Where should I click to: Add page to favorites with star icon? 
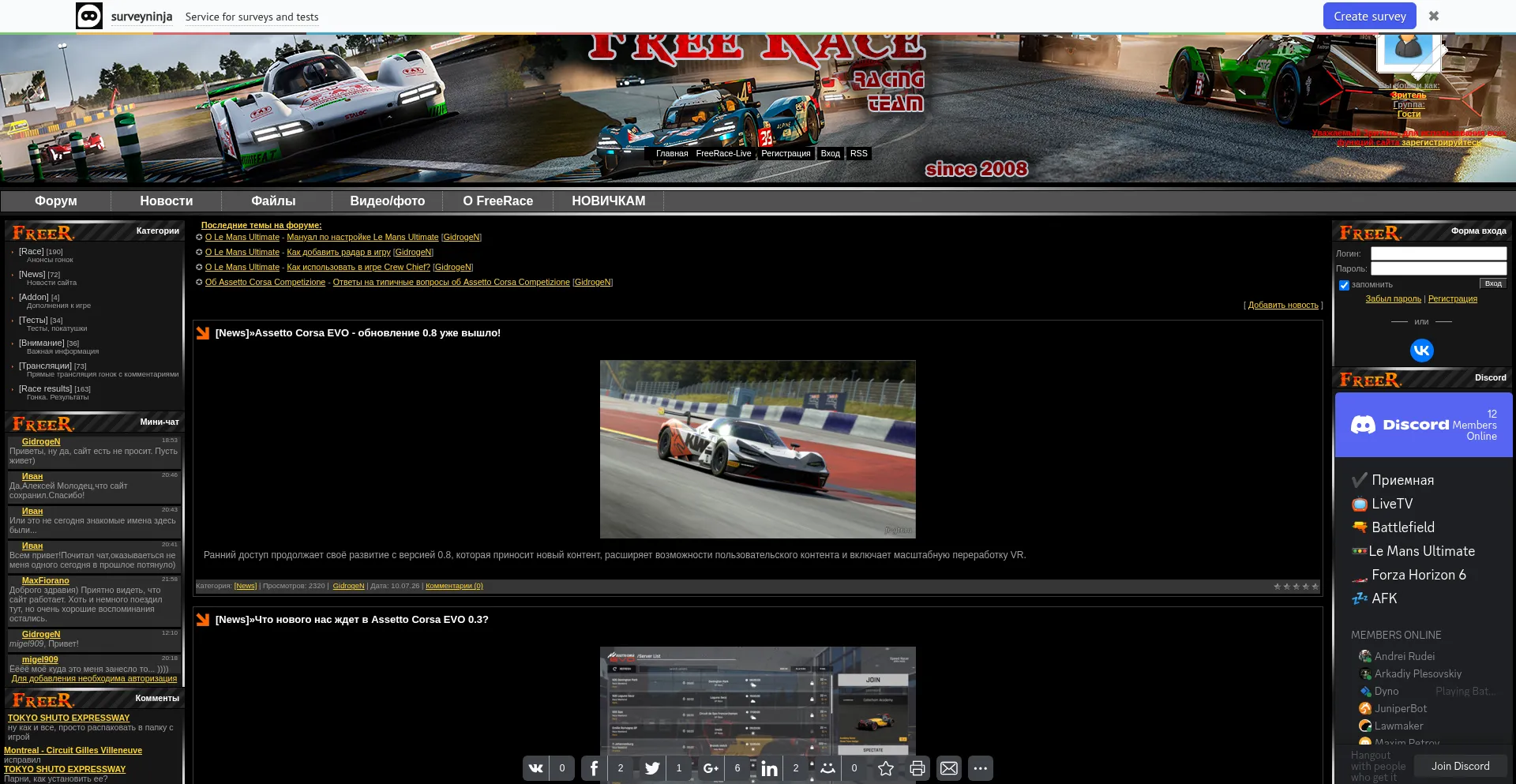886,768
